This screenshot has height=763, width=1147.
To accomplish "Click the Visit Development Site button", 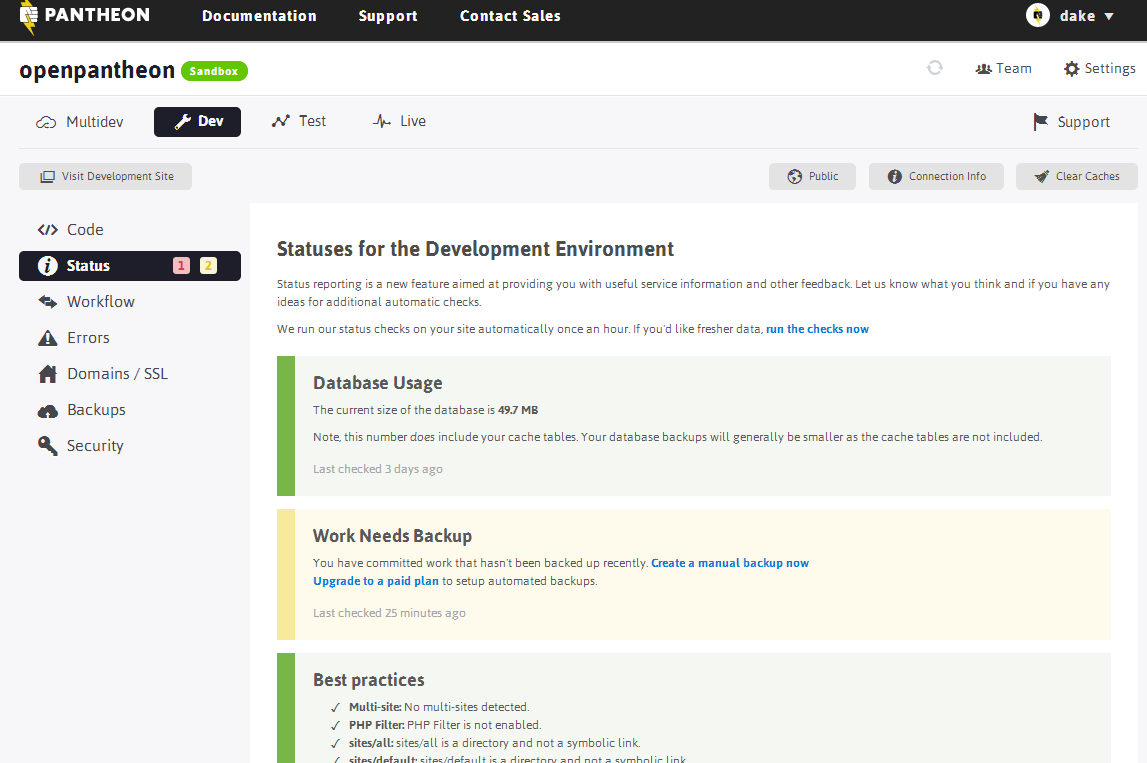I will pyautogui.click(x=105, y=176).
